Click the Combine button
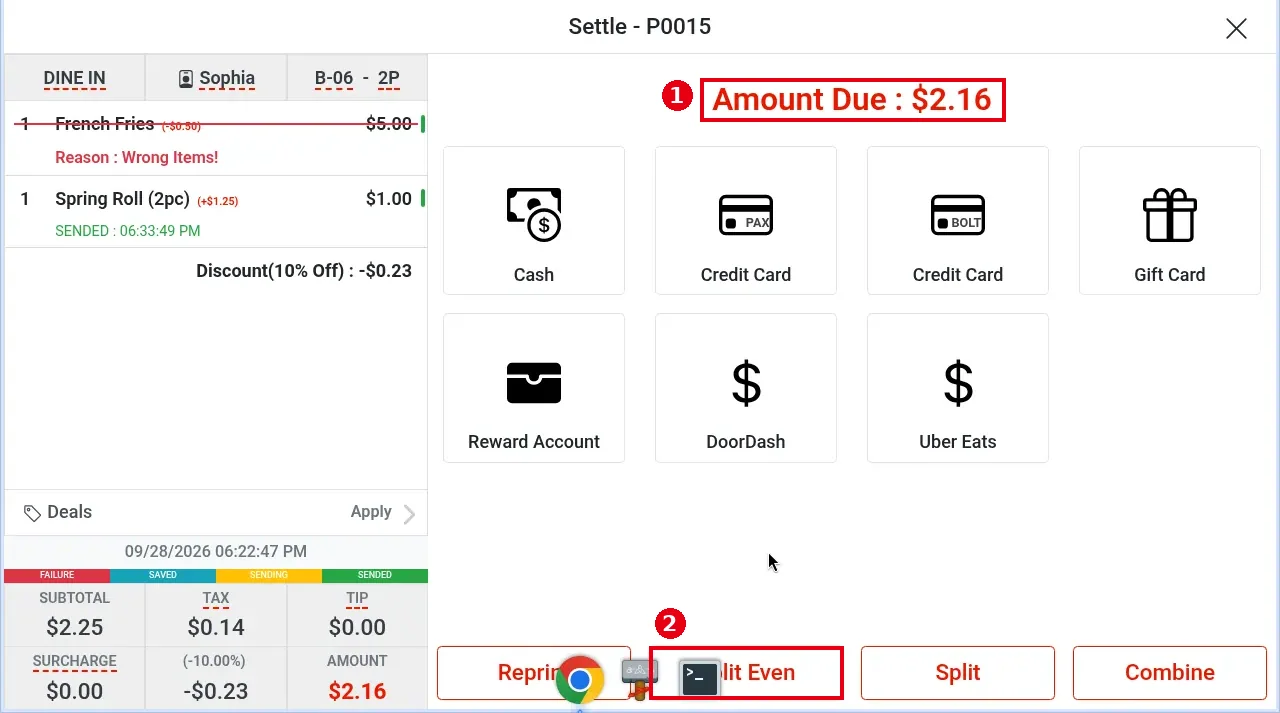Screen dimensions: 1280x713 [x=1170, y=672]
